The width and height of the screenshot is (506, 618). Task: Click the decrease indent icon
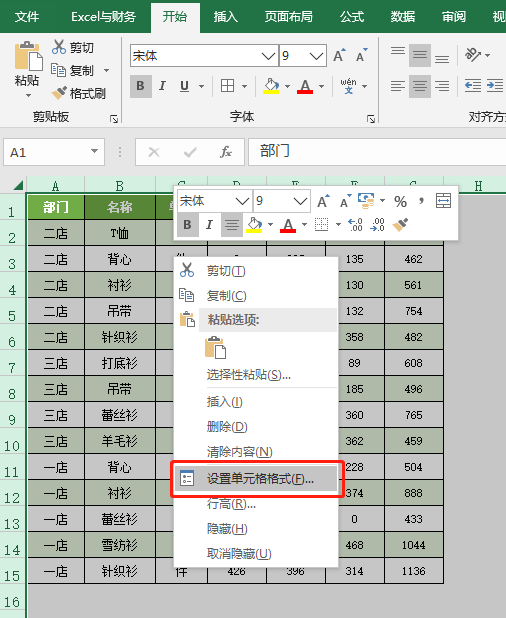(x=473, y=86)
